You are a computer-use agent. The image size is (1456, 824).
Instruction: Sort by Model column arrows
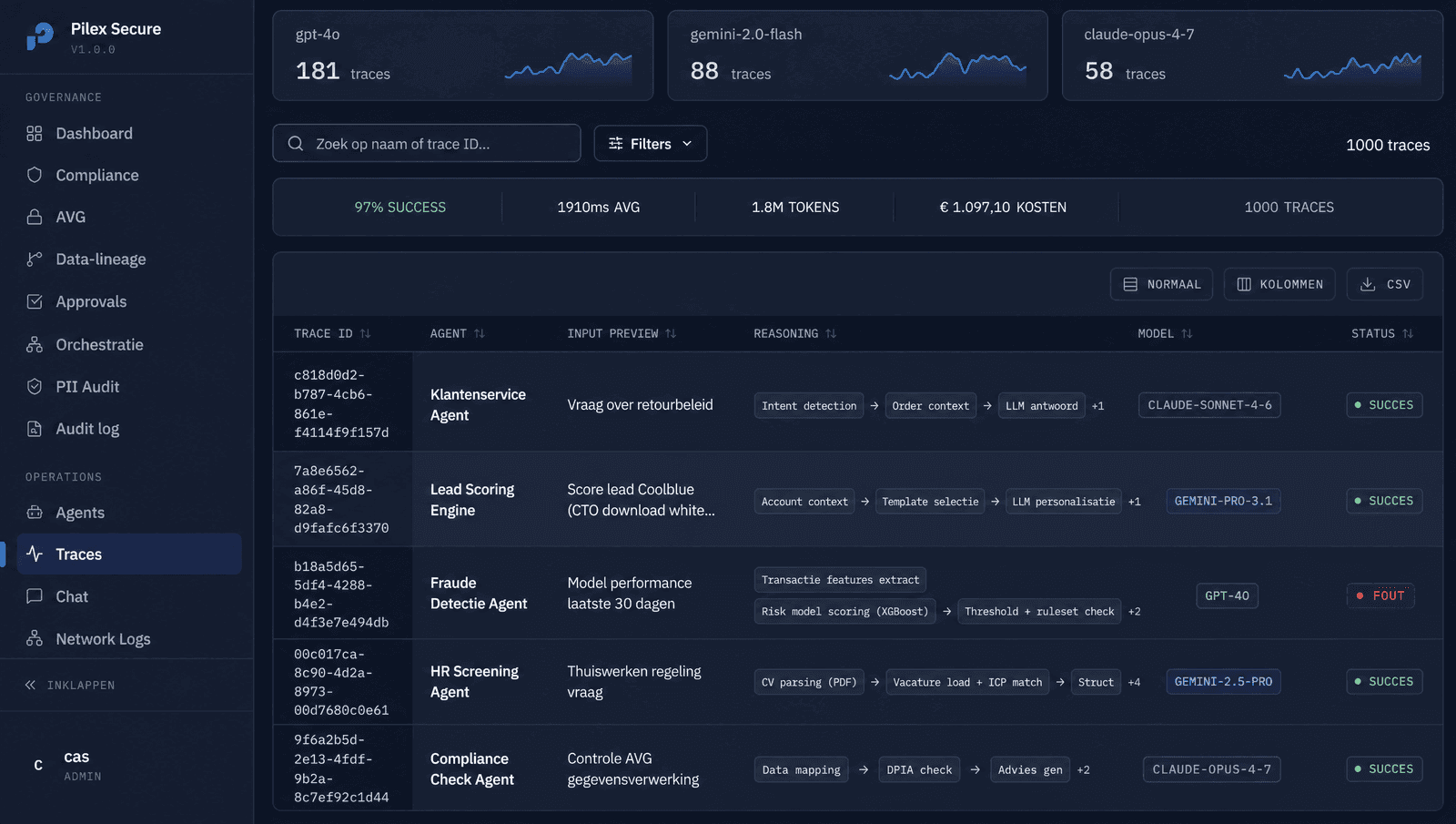(x=1187, y=333)
